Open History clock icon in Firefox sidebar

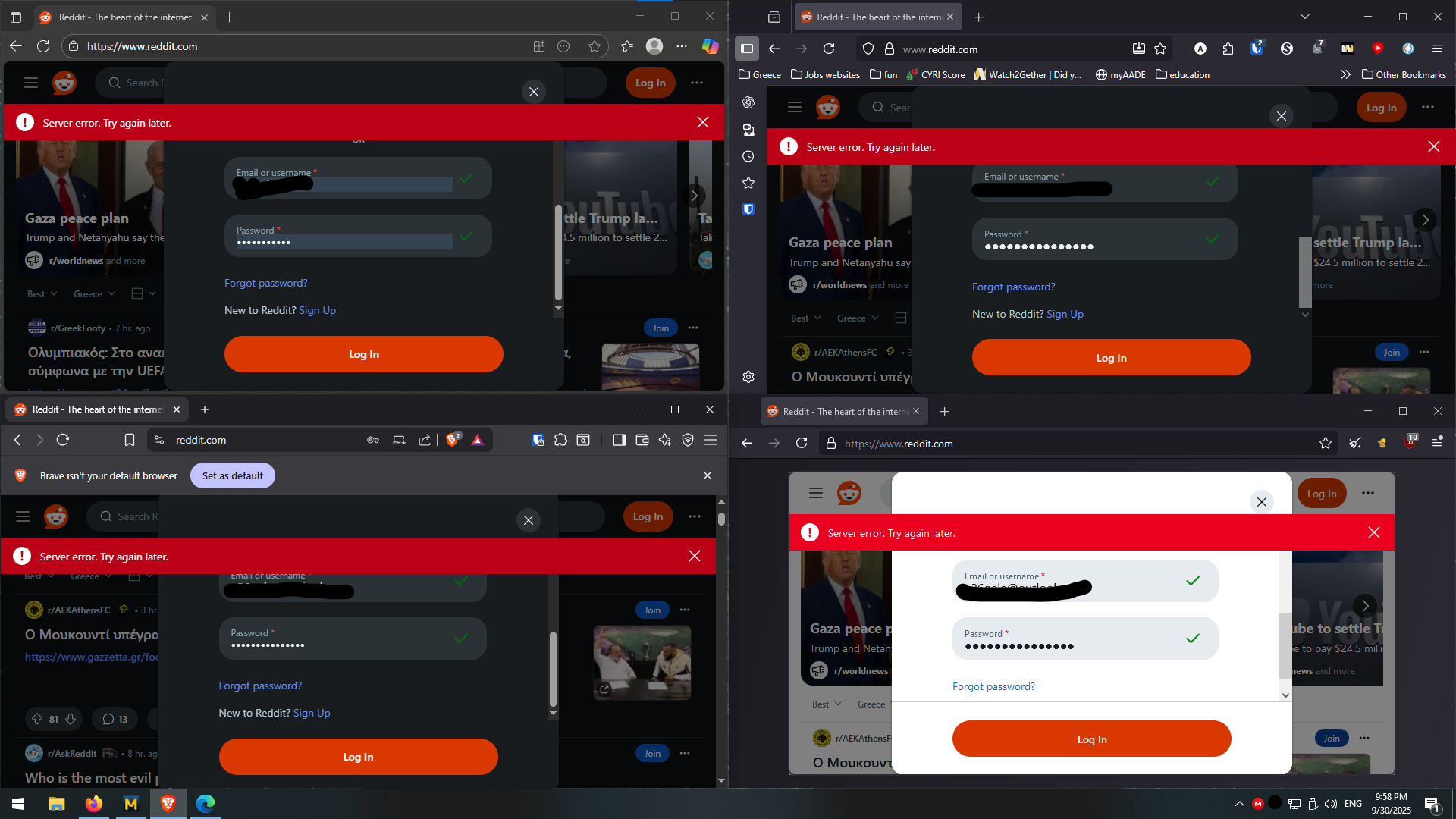click(748, 156)
